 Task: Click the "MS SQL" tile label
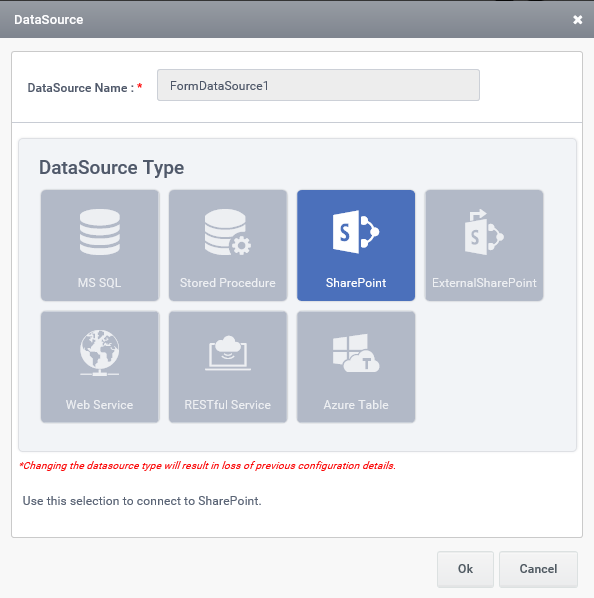point(100,283)
